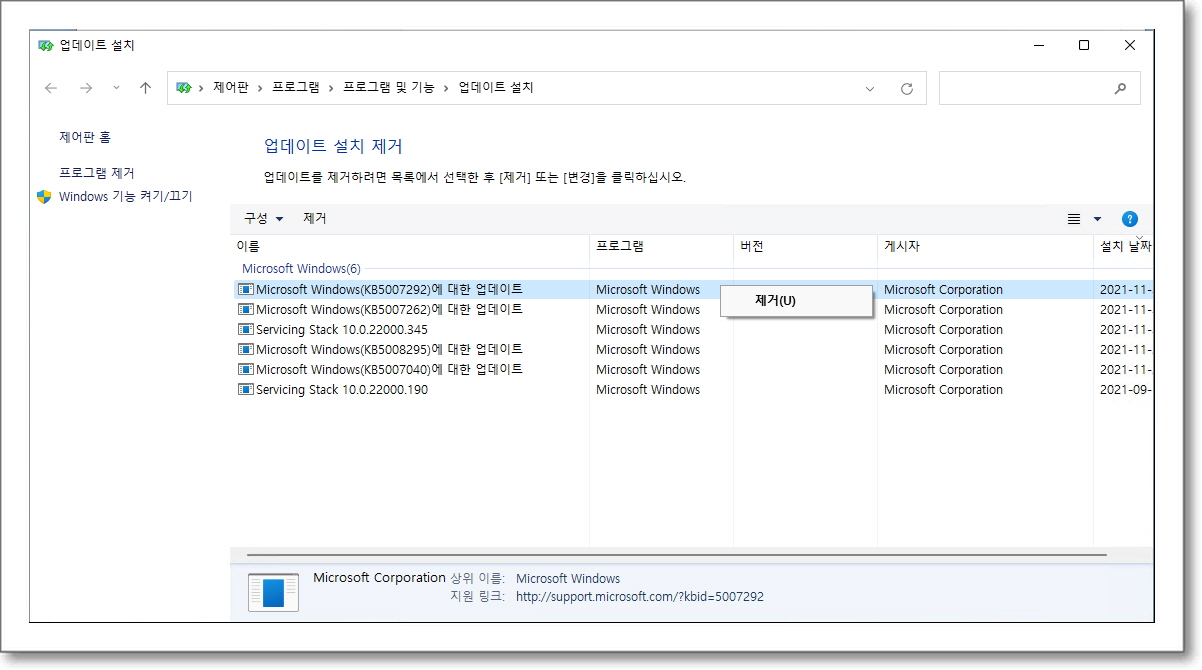Select the KB5007292 update row
Image resolution: width=1202 pixels, height=670 pixels.
[x=693, y=290]
